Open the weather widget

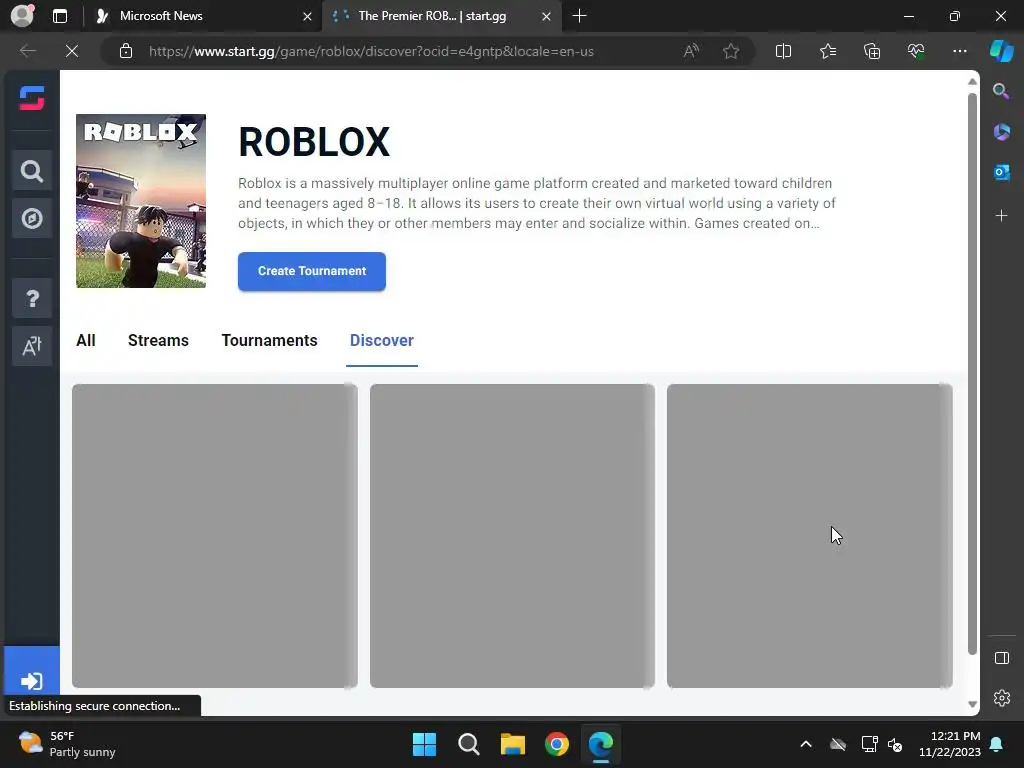[x=67, y=744]
